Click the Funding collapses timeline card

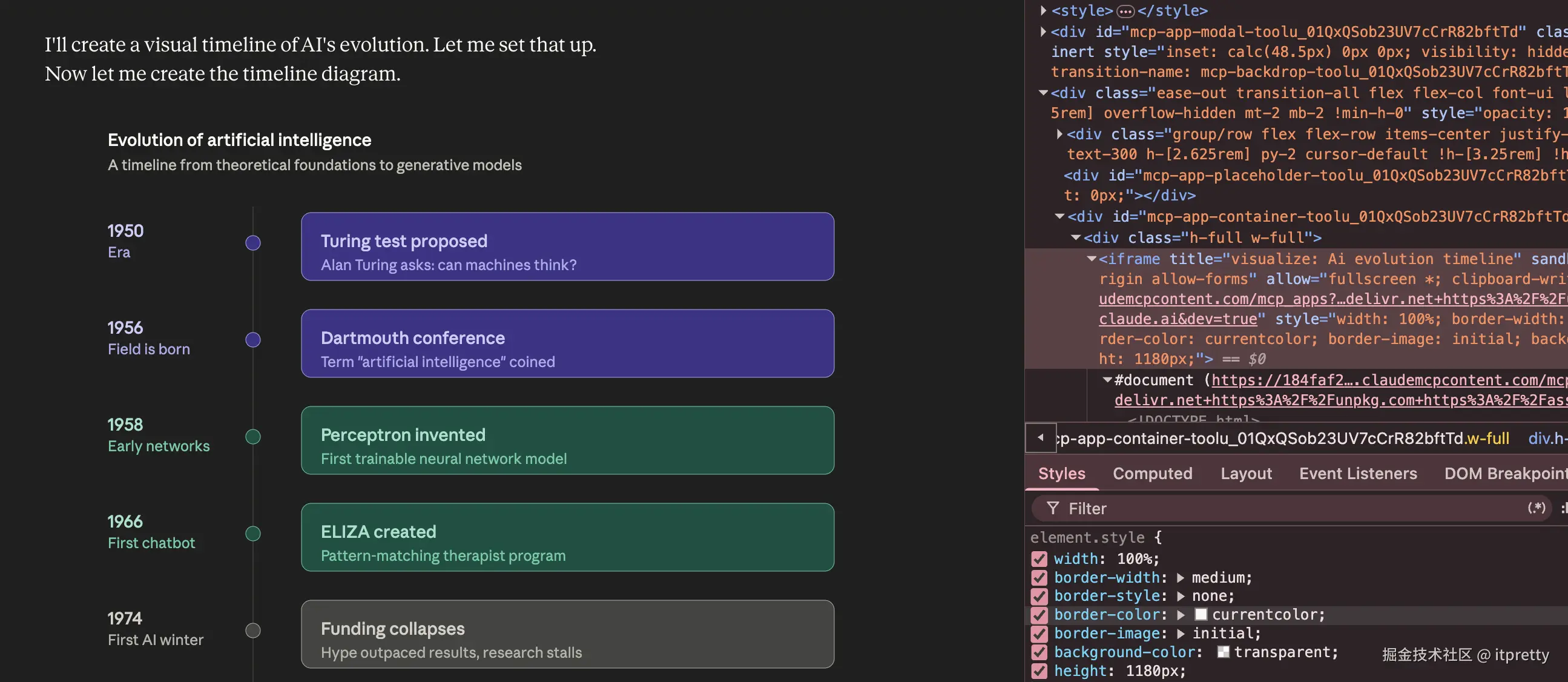[x=567, y=634]
